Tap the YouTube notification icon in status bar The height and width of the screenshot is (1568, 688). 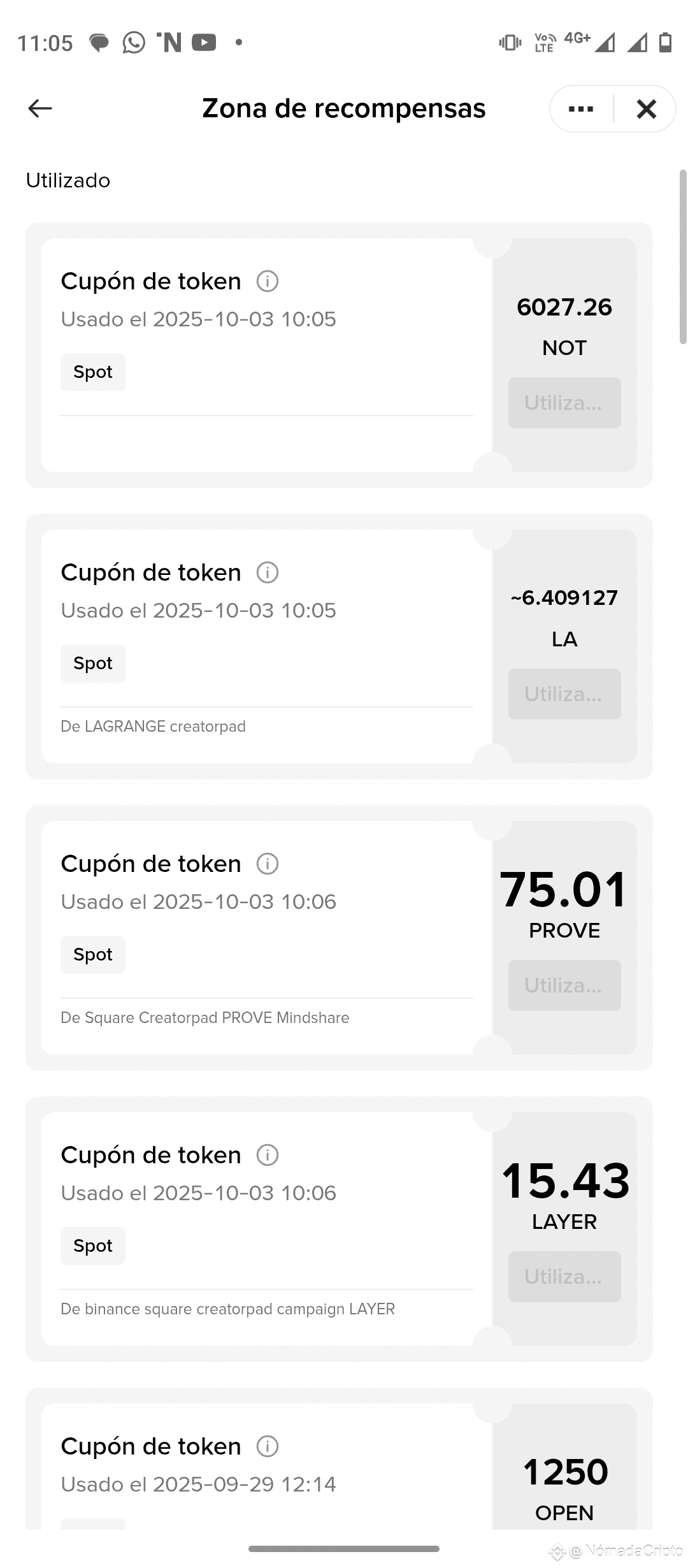click(x=204, y=43)
